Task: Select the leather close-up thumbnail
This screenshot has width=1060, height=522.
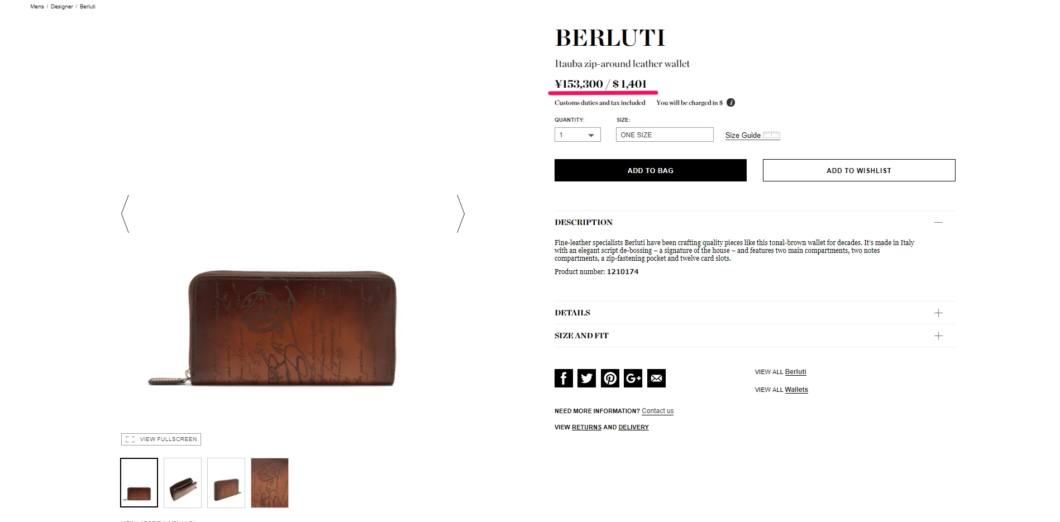Action: (270, 483)
